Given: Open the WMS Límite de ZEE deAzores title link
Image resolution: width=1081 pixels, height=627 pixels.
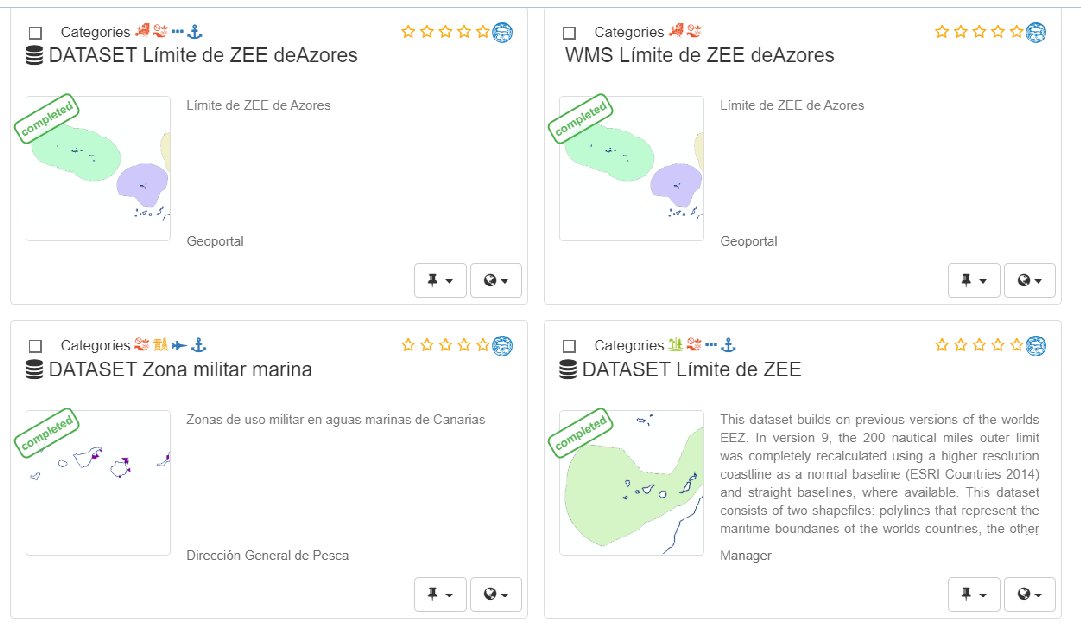Looking at the screenshot, I should (x=699, y=55).
